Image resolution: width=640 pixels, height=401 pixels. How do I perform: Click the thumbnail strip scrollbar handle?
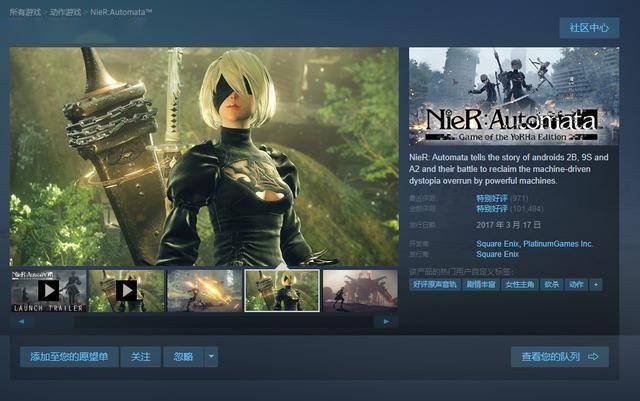click(x=53, y=322)
